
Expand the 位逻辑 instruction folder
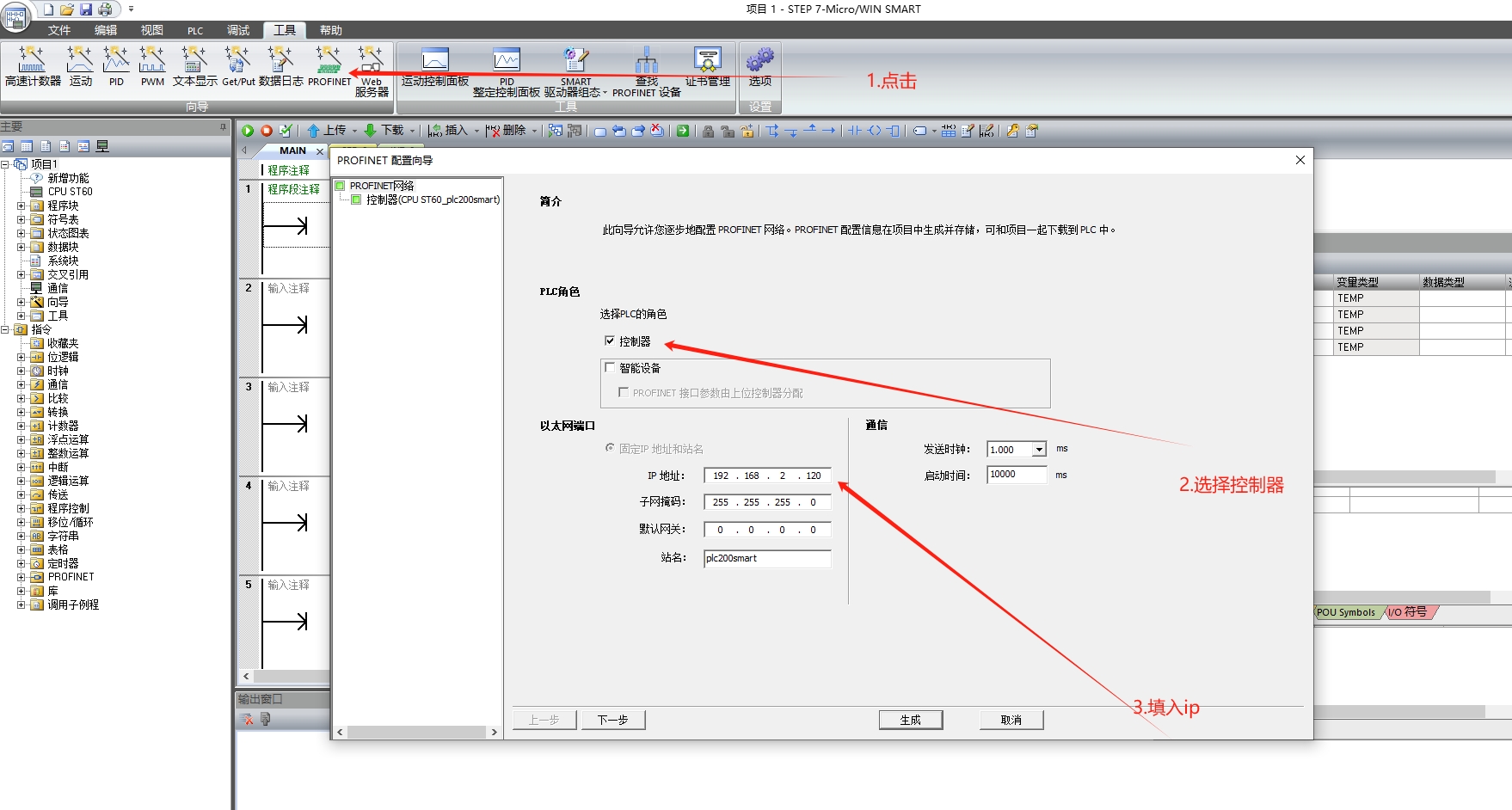[x=22, y=357]
